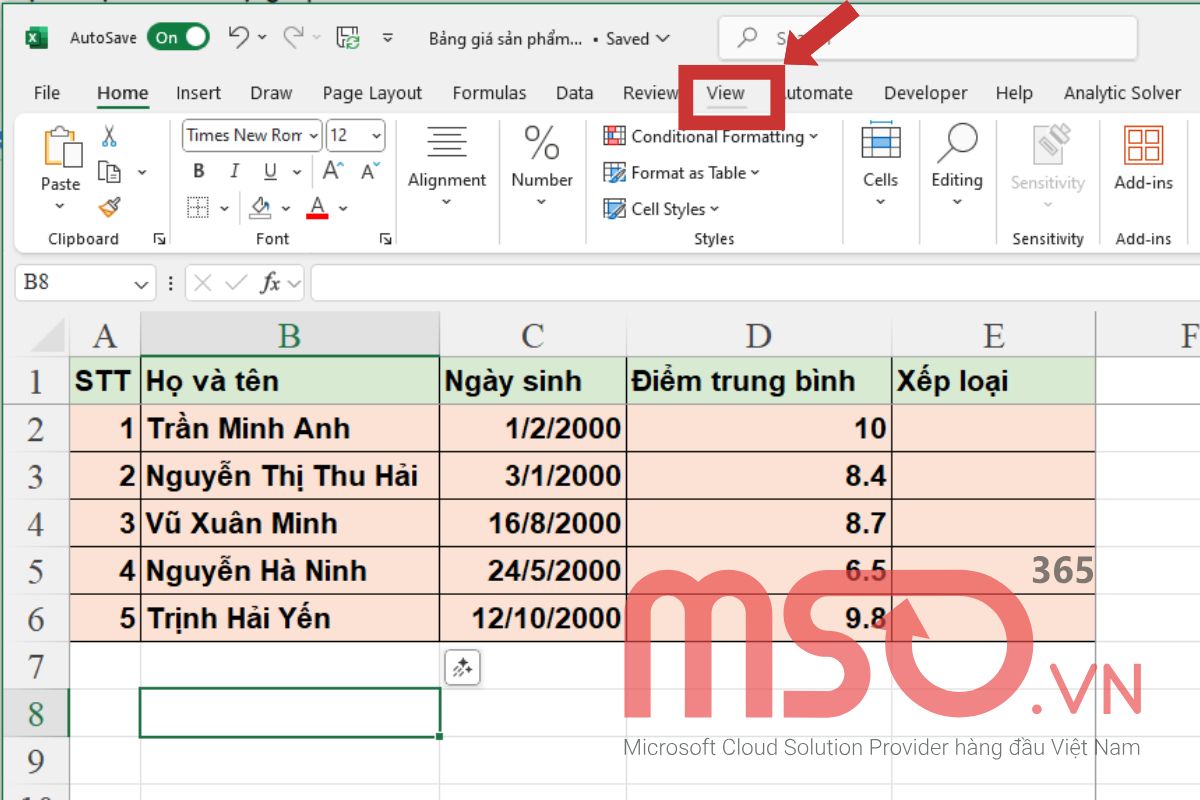This screenshot has width=1200, height=800.
Task: Select row 5 header
Action: coord(36,571)
